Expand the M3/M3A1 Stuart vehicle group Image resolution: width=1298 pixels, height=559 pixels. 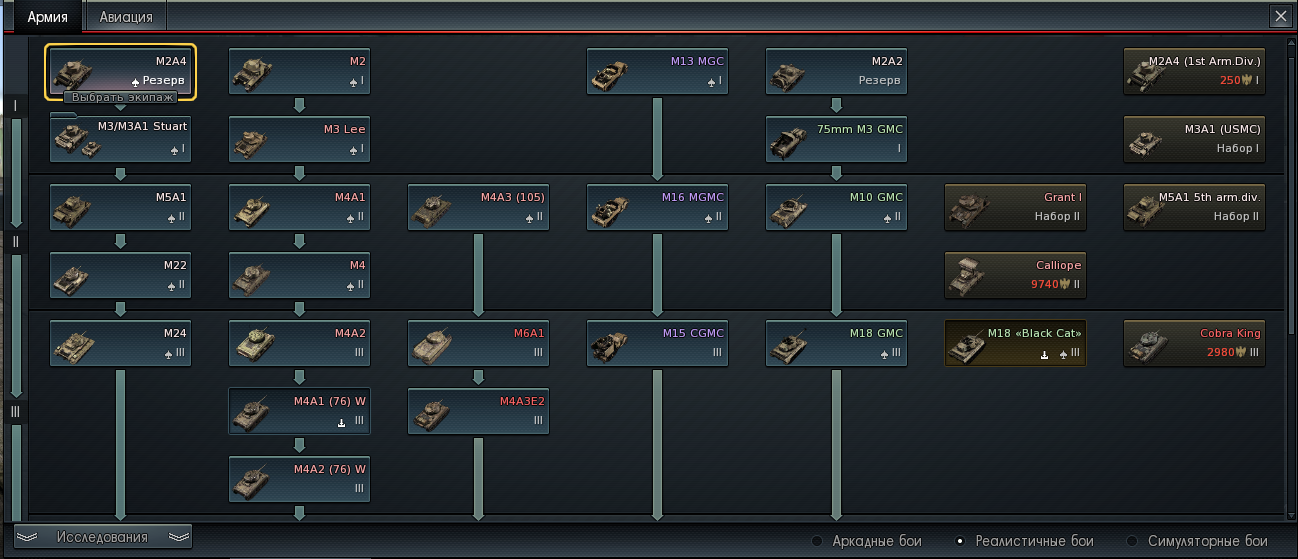click(x=120, y=138)
